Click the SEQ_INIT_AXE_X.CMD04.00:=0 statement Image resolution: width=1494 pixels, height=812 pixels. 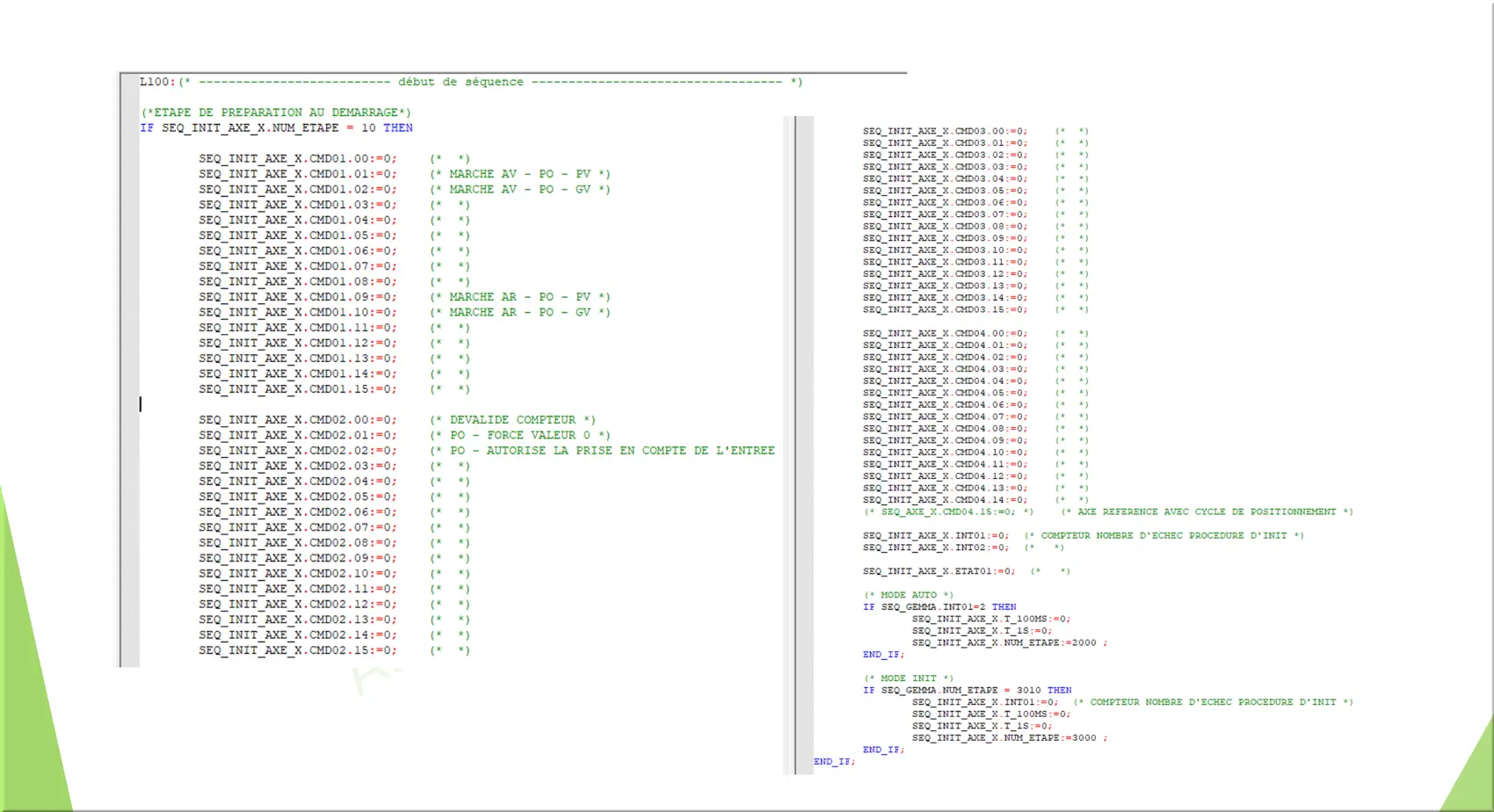tap(945, 333)
